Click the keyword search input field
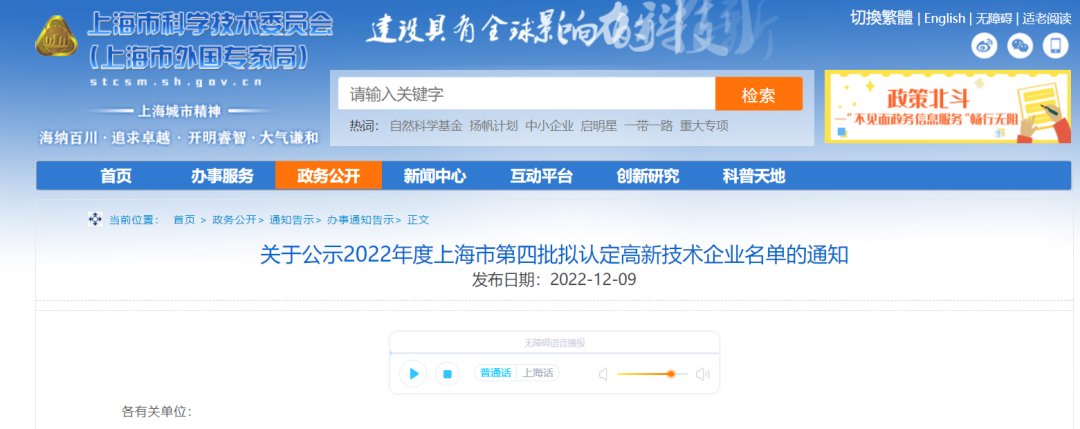The image size is (1080, 429). coord(526,95)
